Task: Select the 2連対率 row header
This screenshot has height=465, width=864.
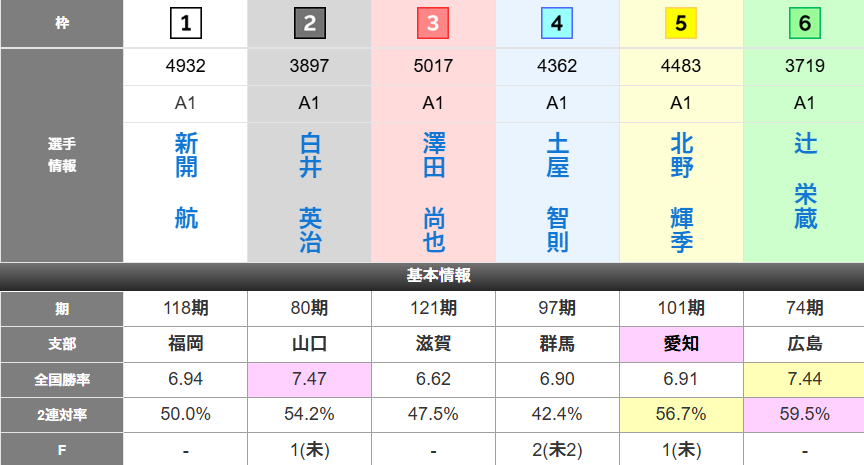Action: (62, 414)
